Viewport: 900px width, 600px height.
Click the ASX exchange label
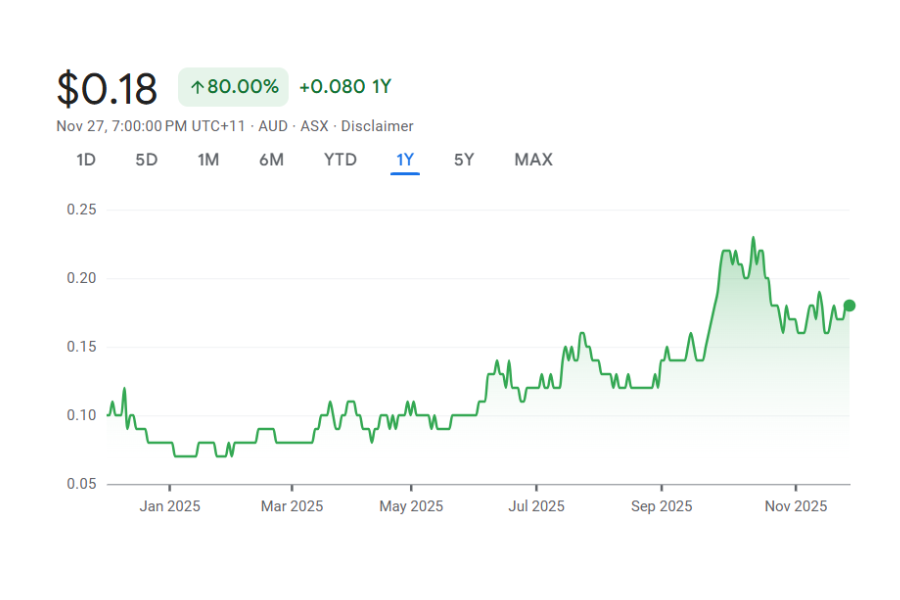314,126
